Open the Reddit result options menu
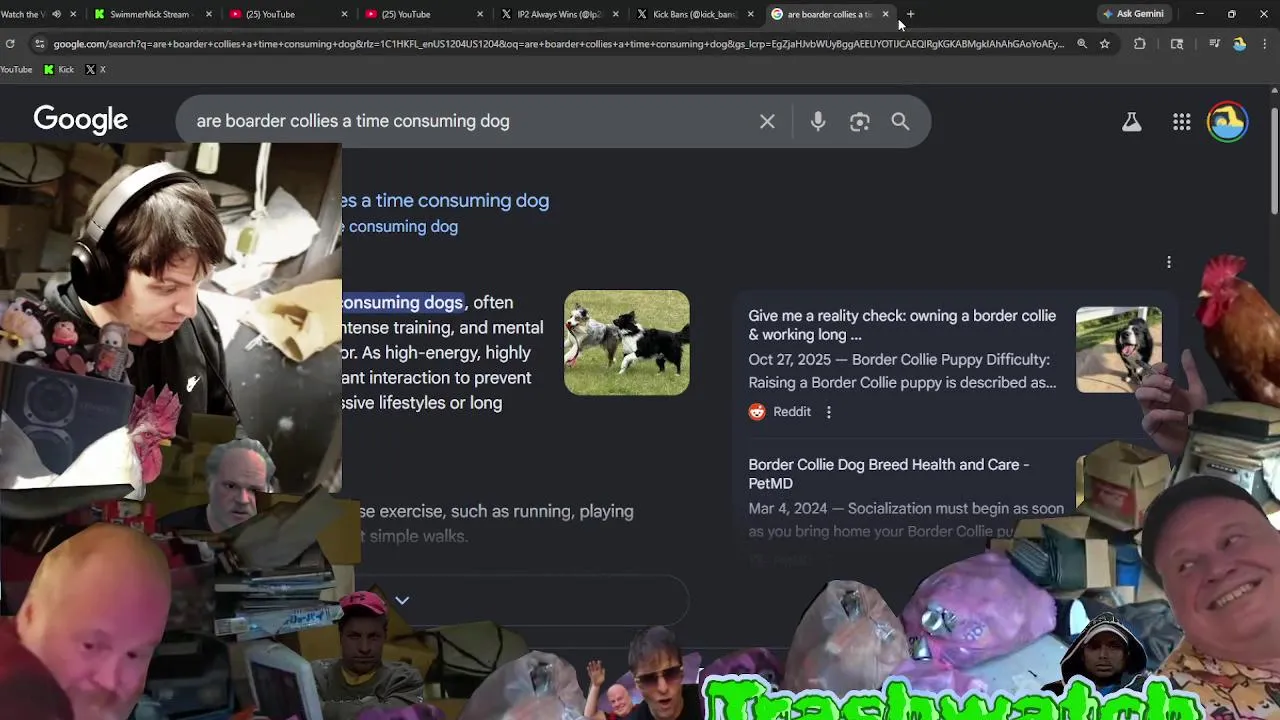The height and width of the screenshot is (720, 1280). (828, 412)
